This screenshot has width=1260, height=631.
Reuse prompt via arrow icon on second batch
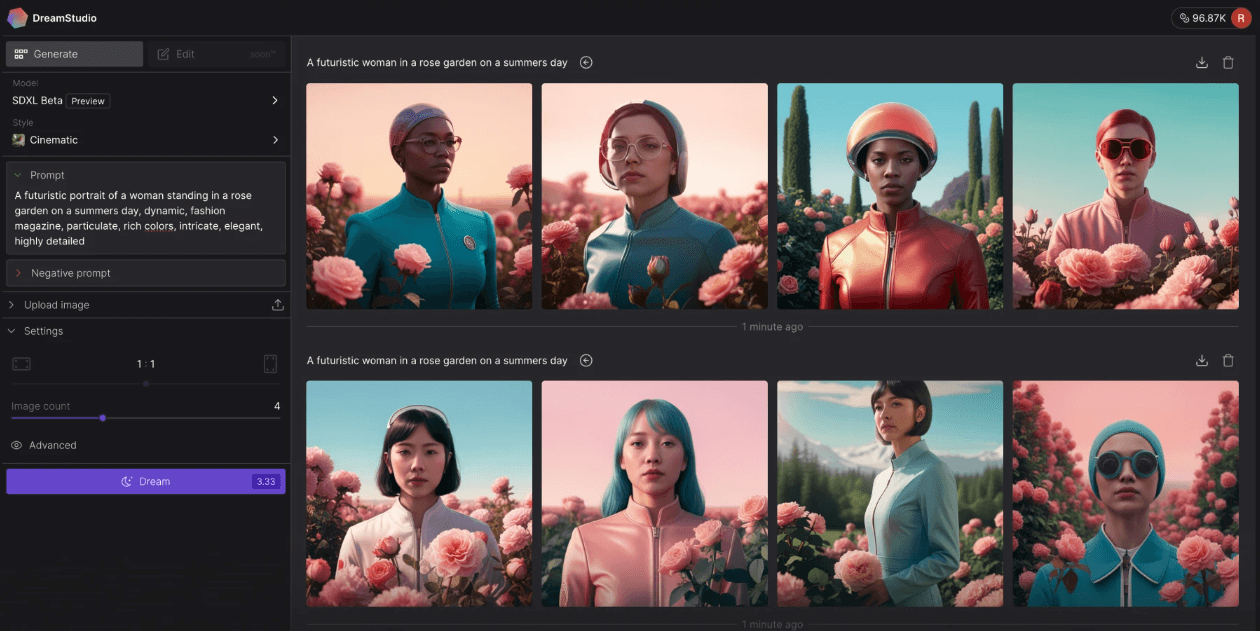click(586, 361)
